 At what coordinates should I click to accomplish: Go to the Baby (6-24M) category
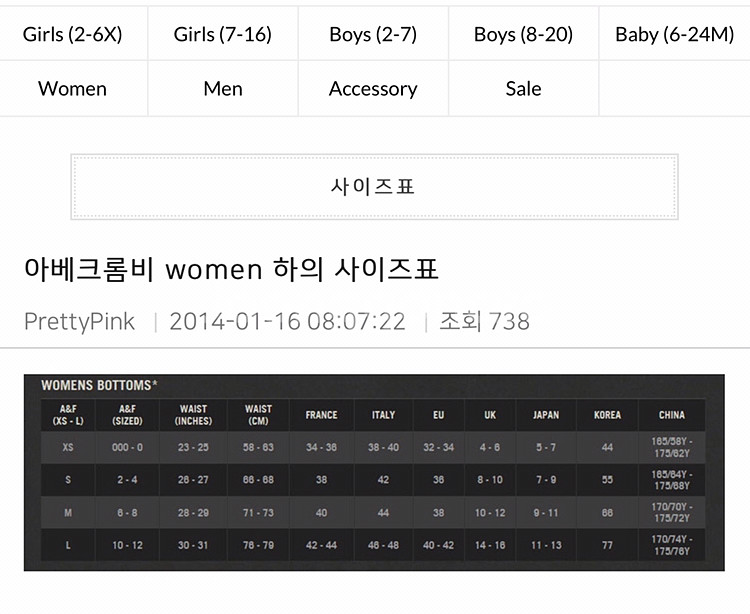pyautogui.click(x=674, y=34)
